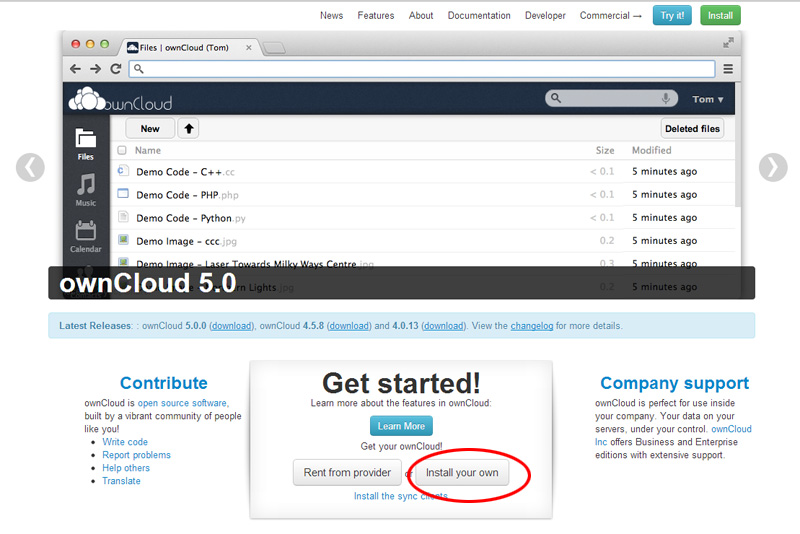Click the Install your own button
The image size is (800, 534).
462,473
